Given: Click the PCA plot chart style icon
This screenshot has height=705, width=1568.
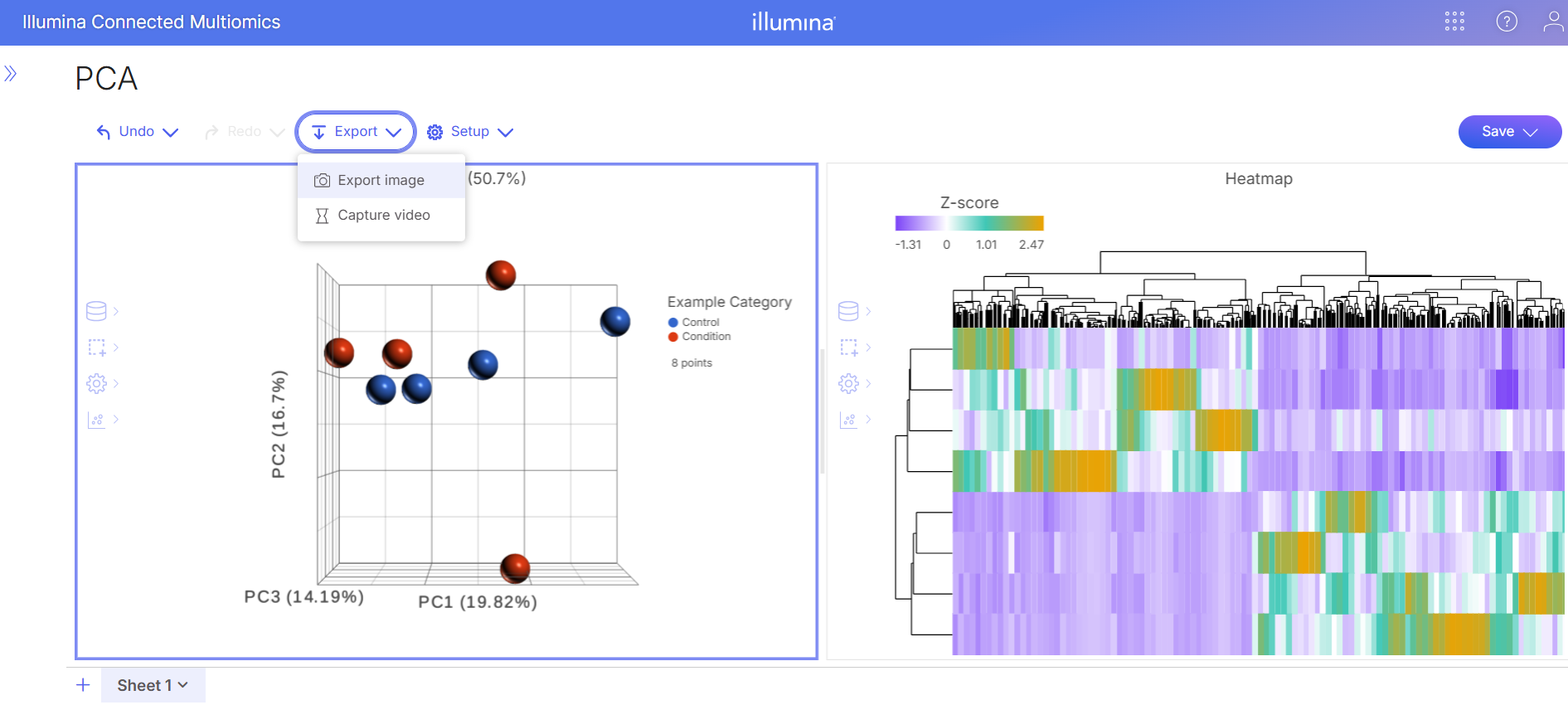Looking at the screenshot, I should pyautogui.click(x=97, y=420).
